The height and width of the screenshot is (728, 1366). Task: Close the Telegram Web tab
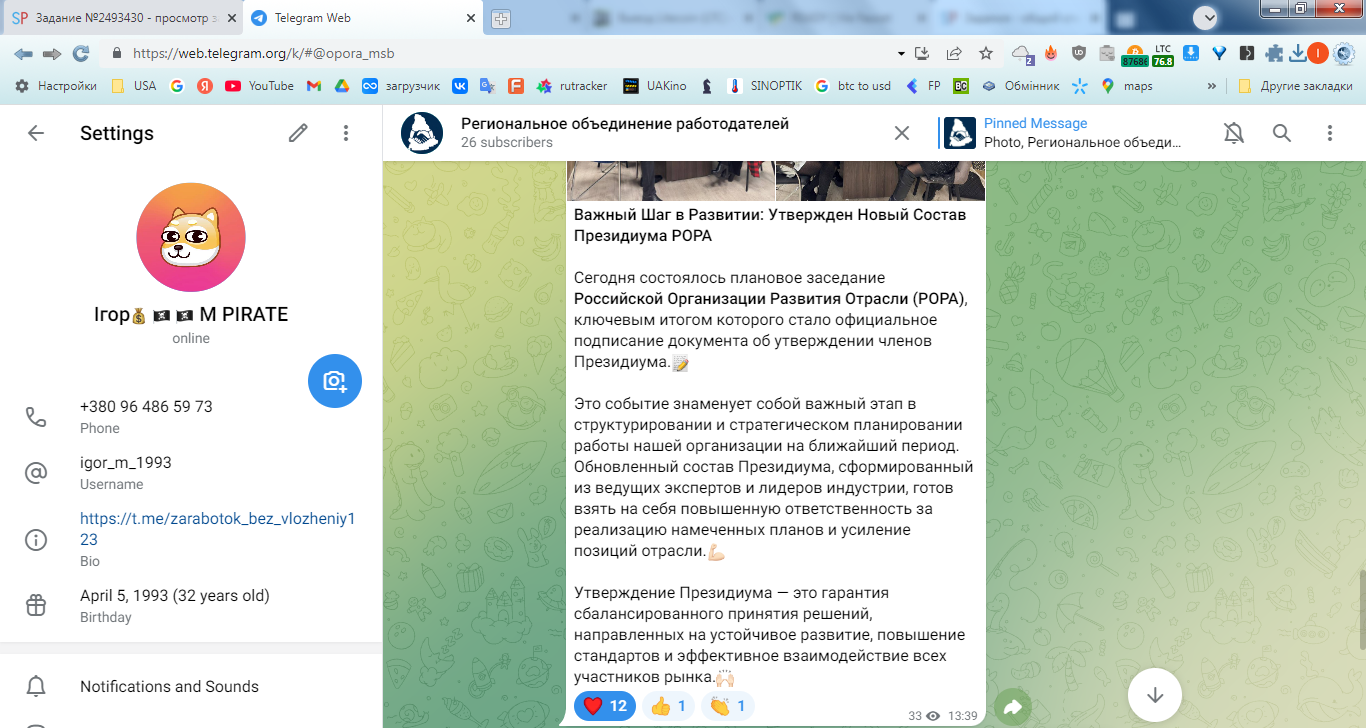point(471,18)
